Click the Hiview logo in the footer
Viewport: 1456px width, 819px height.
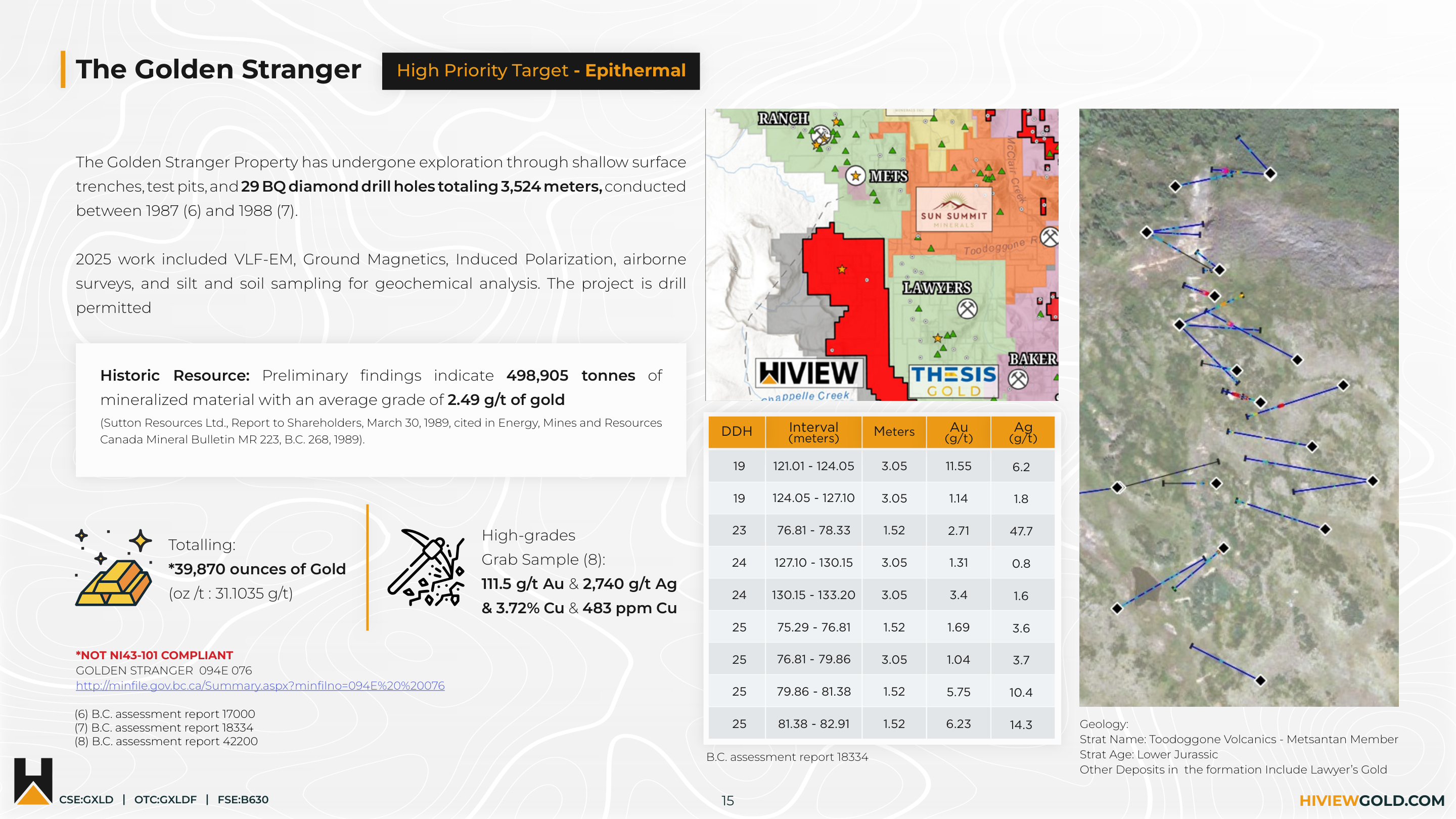pos(33,781)
